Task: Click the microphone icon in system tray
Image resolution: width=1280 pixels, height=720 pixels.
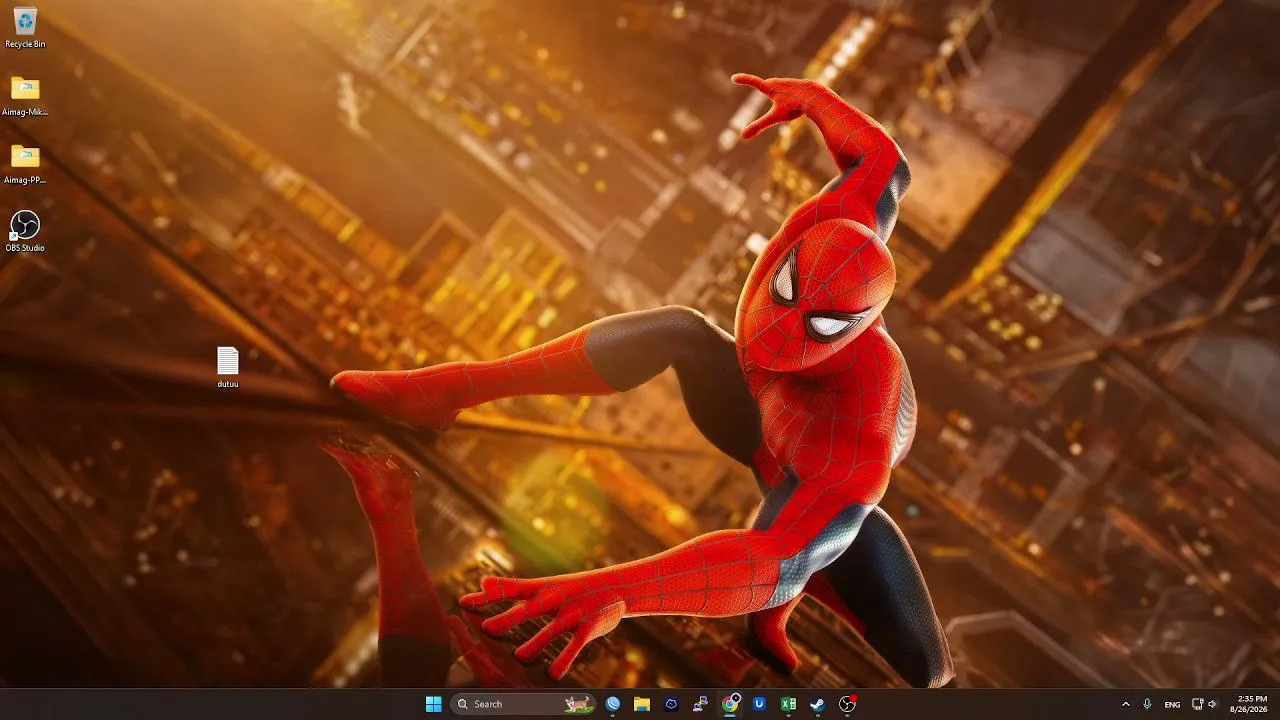Action: 1147,704
